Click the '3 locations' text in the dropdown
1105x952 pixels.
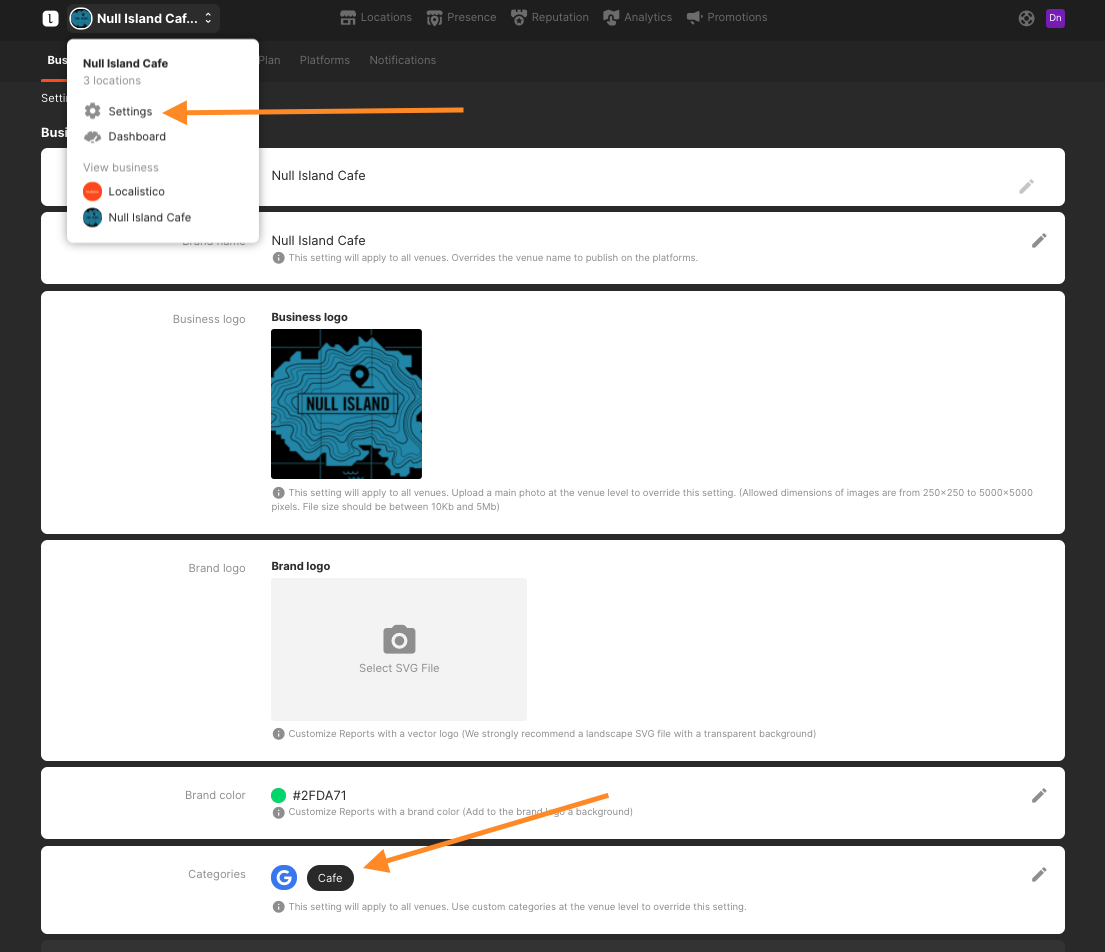pyautogui.click(x=112, y=81)
